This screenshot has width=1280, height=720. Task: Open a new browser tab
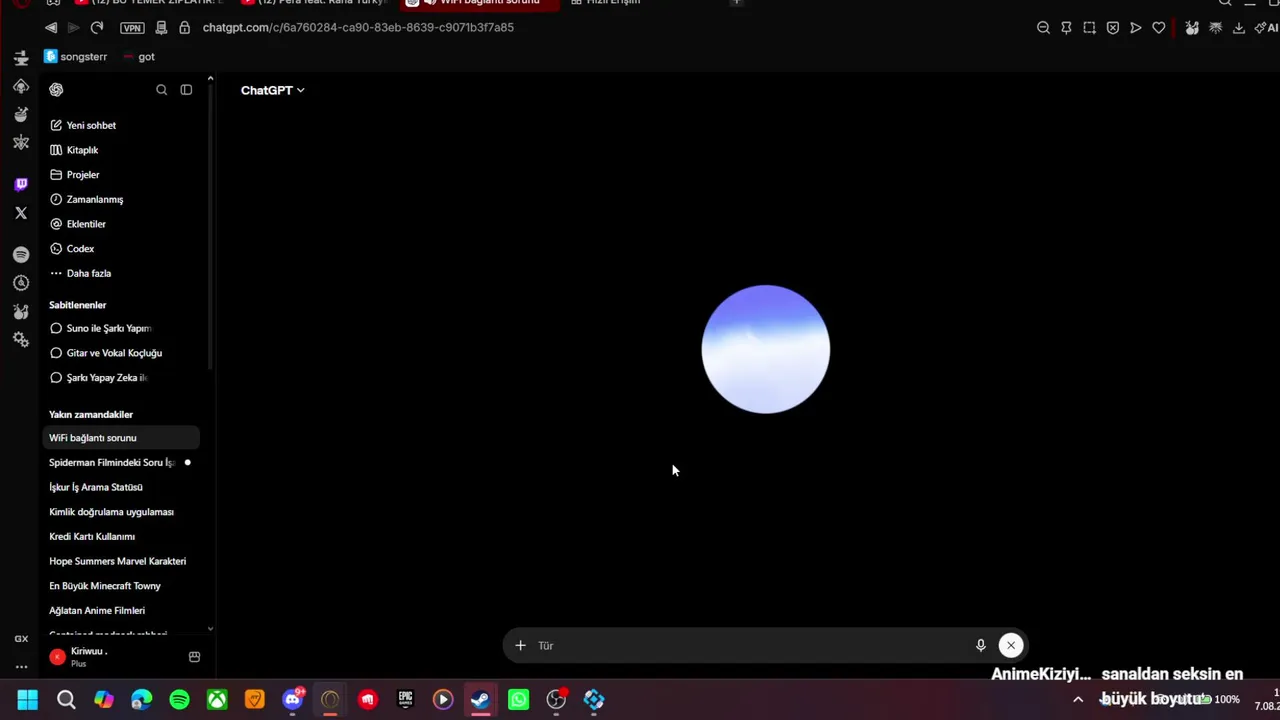pos(736,3)
